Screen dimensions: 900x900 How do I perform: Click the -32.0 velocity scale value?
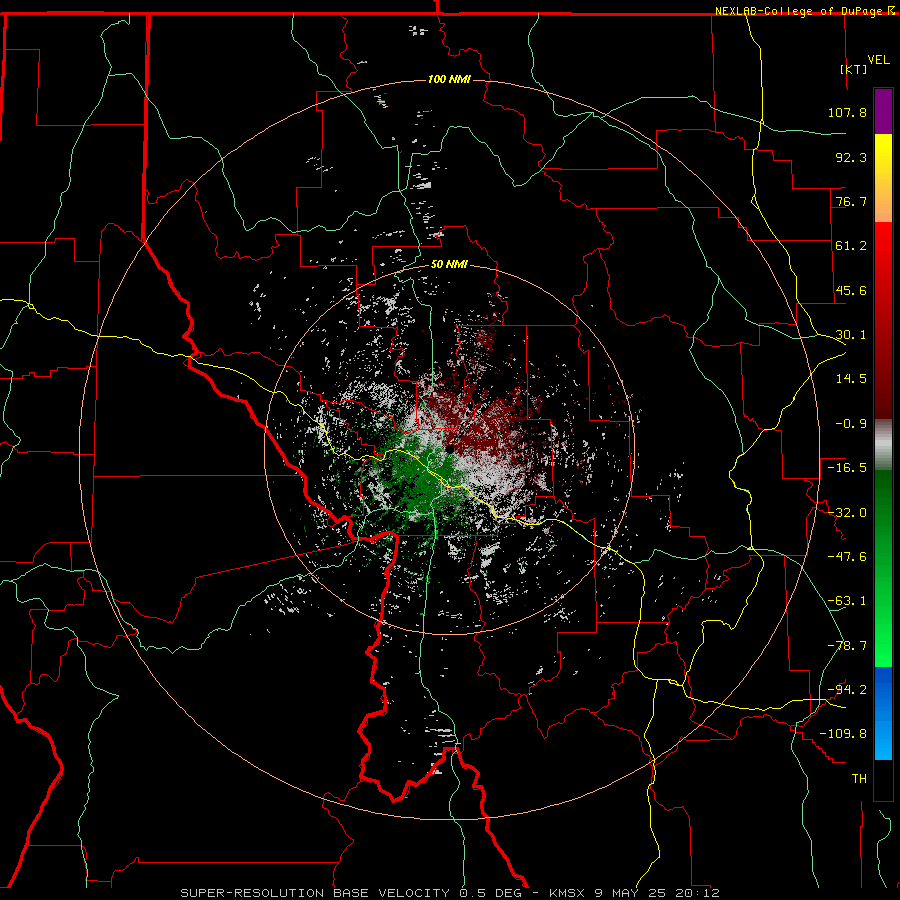[847, 513]
